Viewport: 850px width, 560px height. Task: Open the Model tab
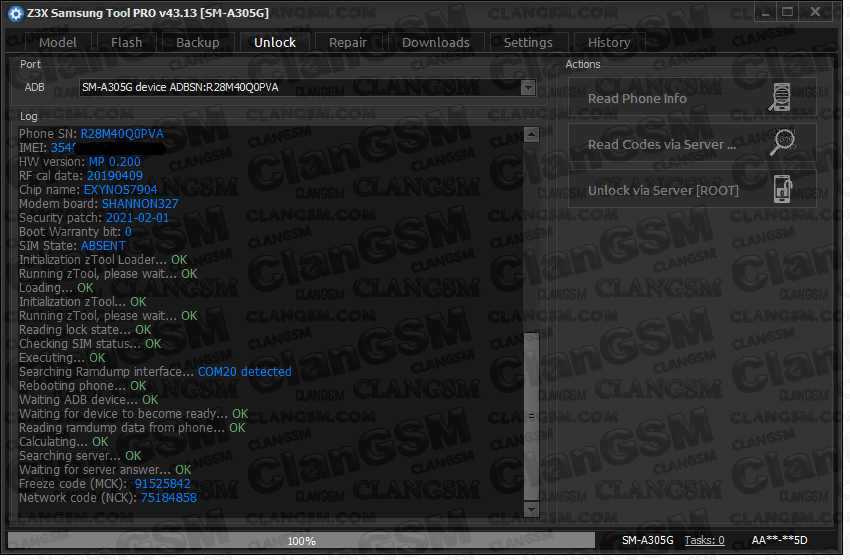[57, 42]
